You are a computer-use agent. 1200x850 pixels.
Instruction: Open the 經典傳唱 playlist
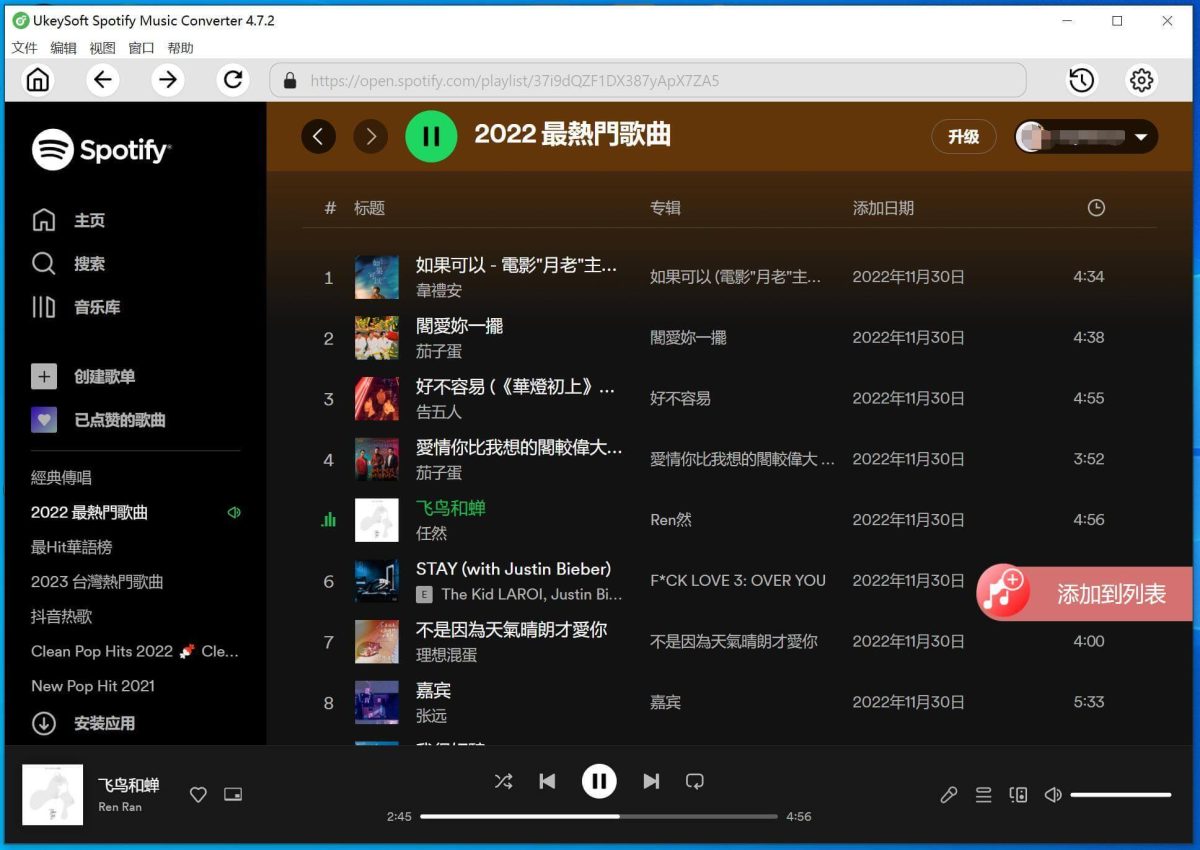click(61, 478)
